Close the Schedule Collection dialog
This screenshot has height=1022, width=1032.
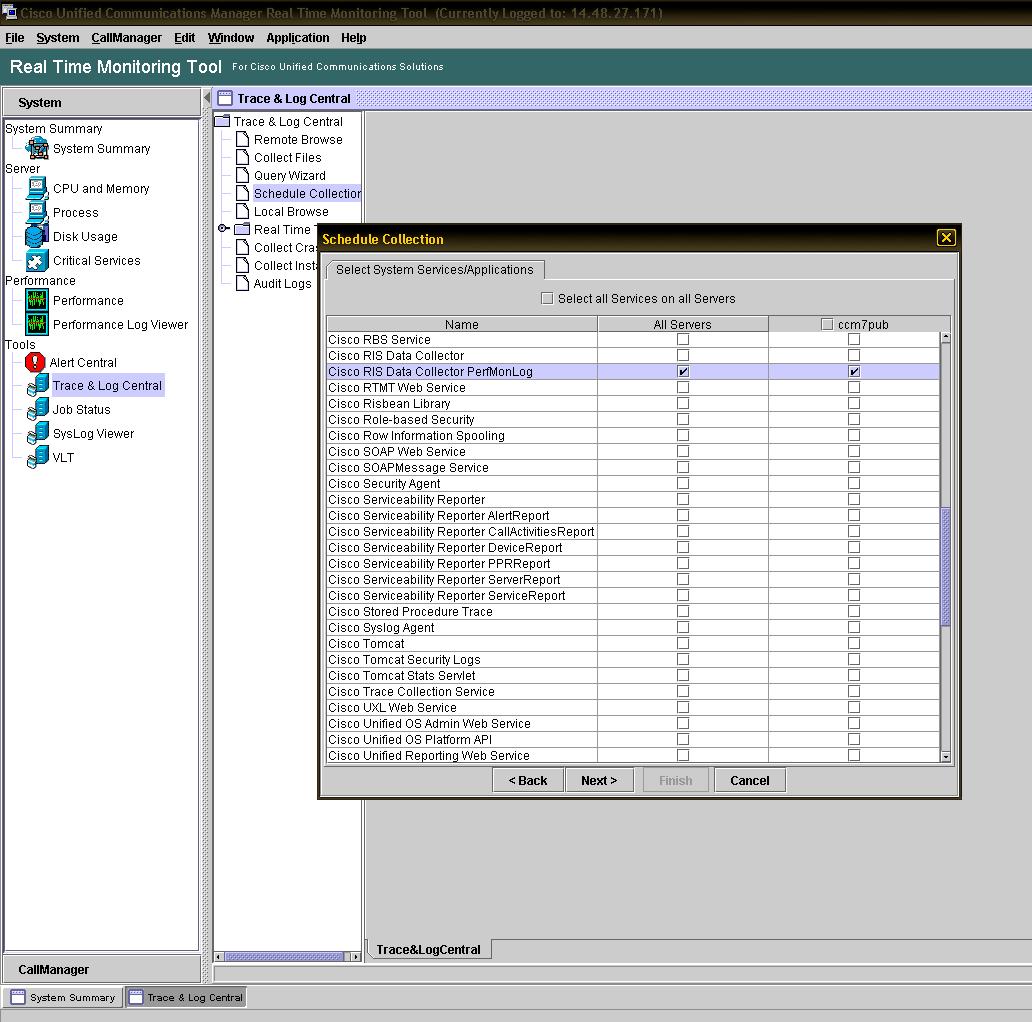point(946,238)
